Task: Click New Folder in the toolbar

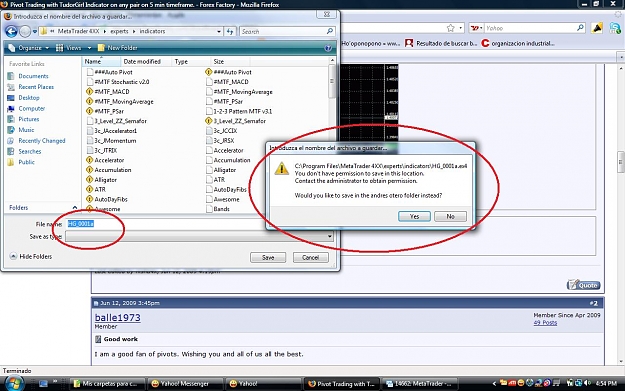Action: 118,48
